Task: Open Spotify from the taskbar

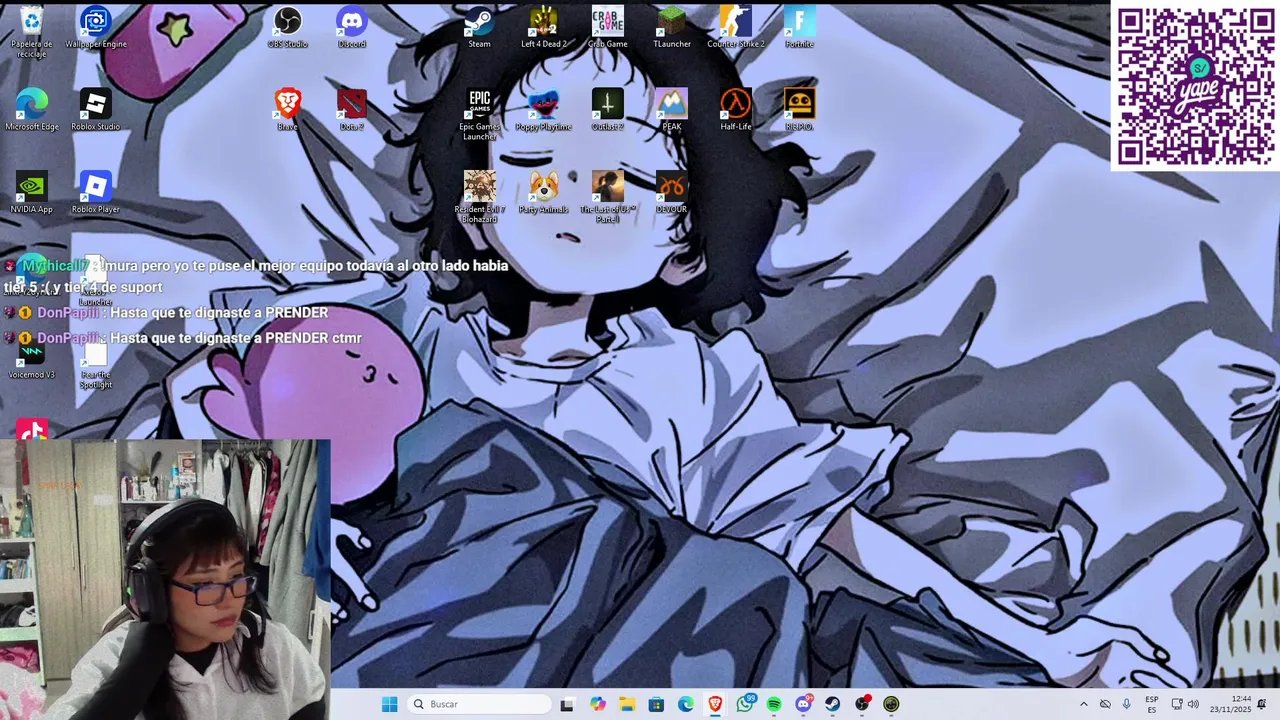Action: pyautogui.click(x=774, y=704)
